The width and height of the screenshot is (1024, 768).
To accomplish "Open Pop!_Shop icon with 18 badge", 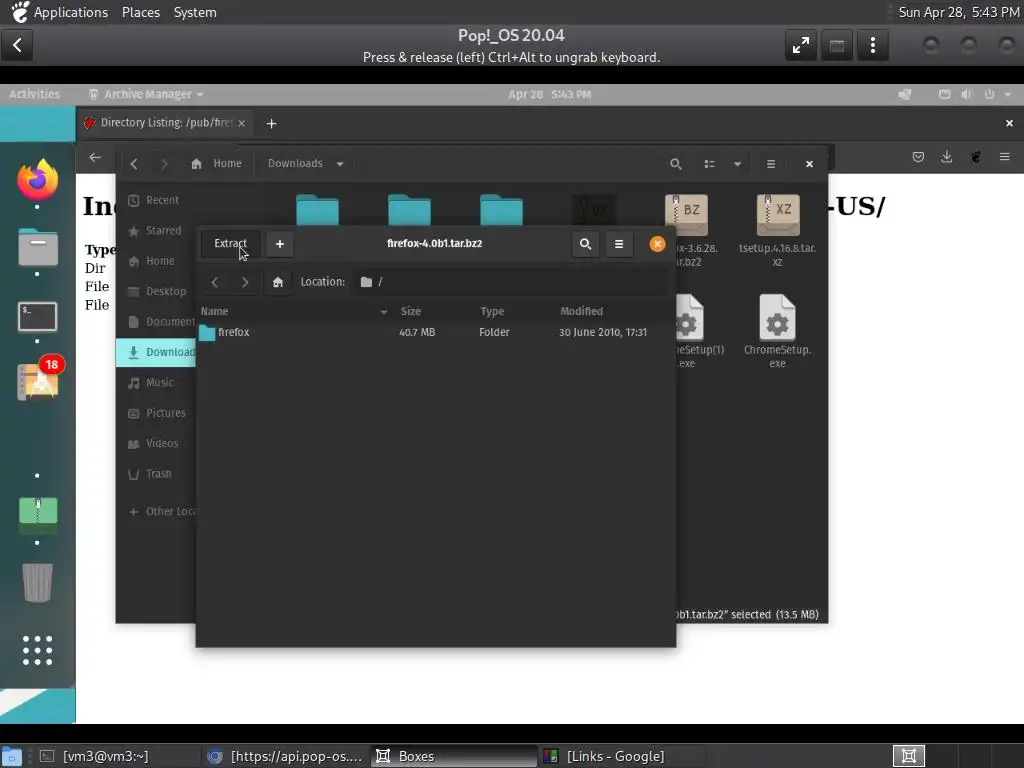I will (x=39, y=379).
